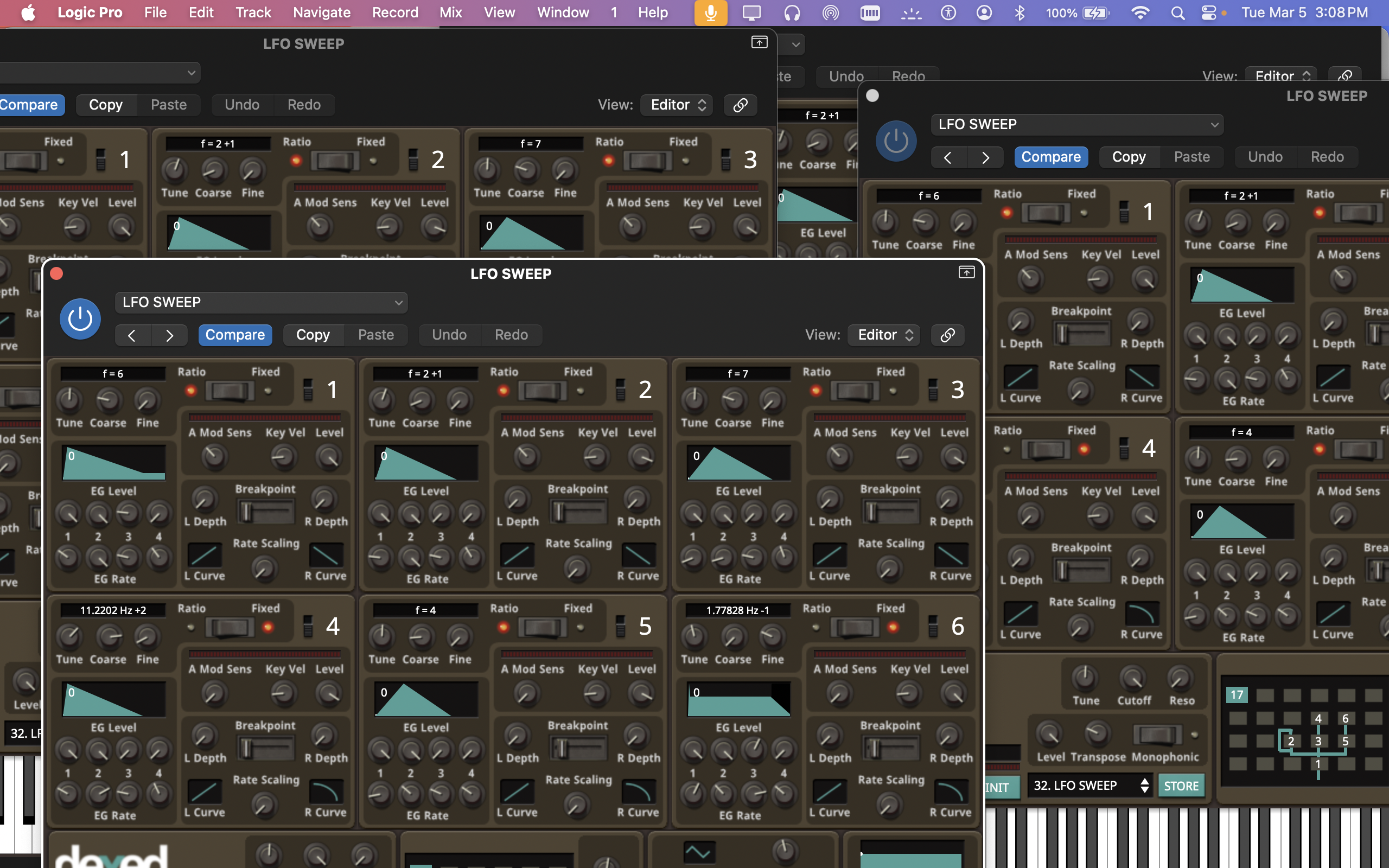This screenshot has height=868, width=1389.
Task: Open the empty dropdown in top-left window
Action: pos(100,73)
